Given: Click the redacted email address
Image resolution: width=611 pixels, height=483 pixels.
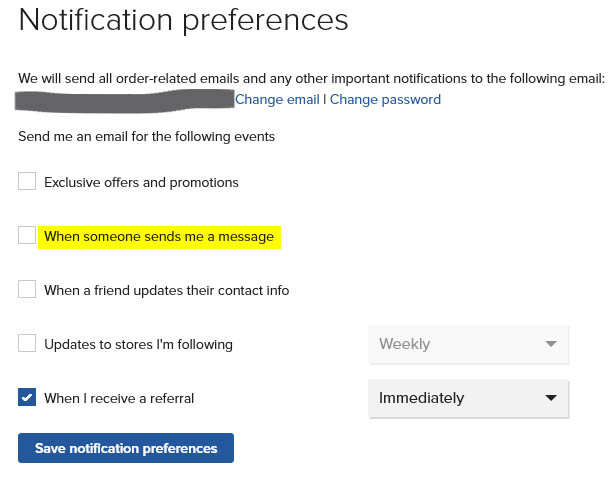Looking at the screenshot, I should pyautogui.click(x=124, y=101).
